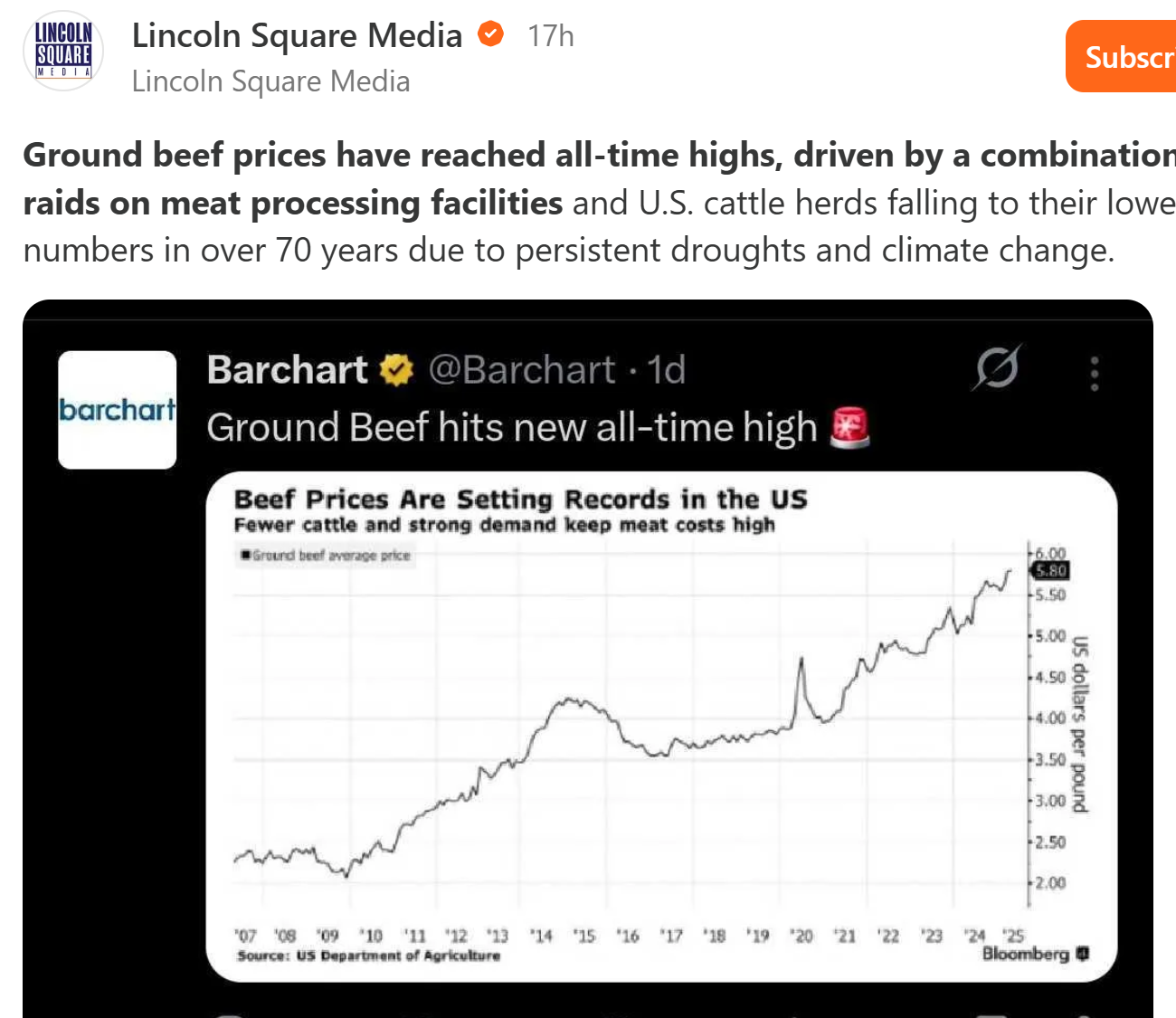Click the 5.80 current price marker
Screen dimensions: 1176x1018
(1051, 570)
